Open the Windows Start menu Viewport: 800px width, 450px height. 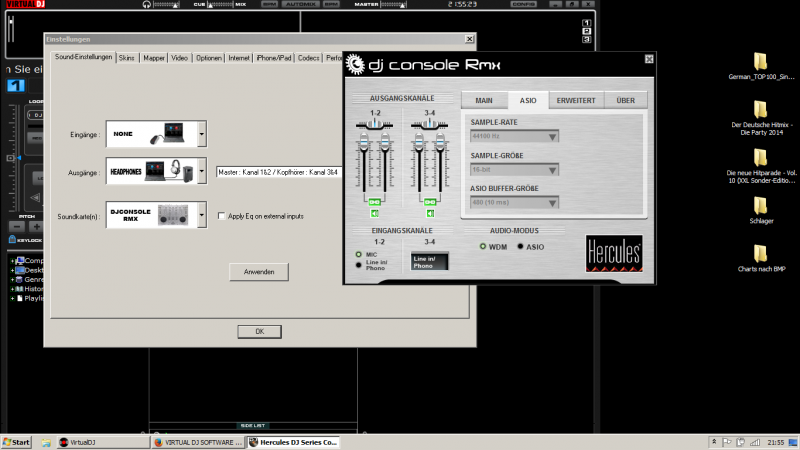(x=16, y=442)
